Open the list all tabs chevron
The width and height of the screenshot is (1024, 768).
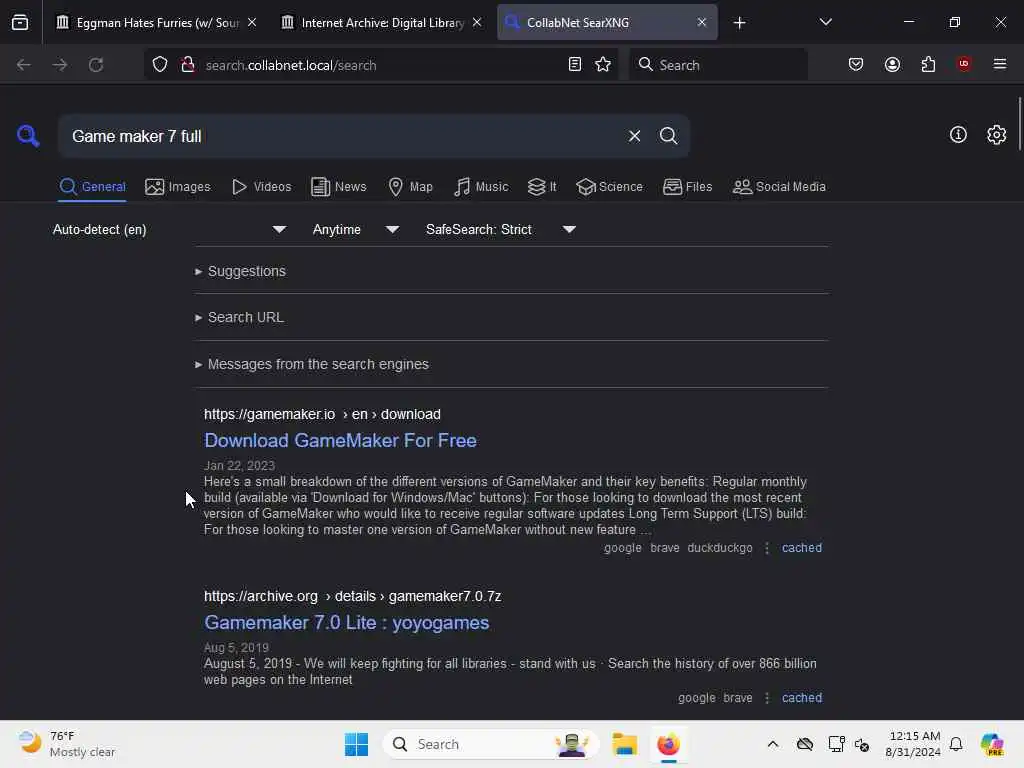click(x=825, y=22)
